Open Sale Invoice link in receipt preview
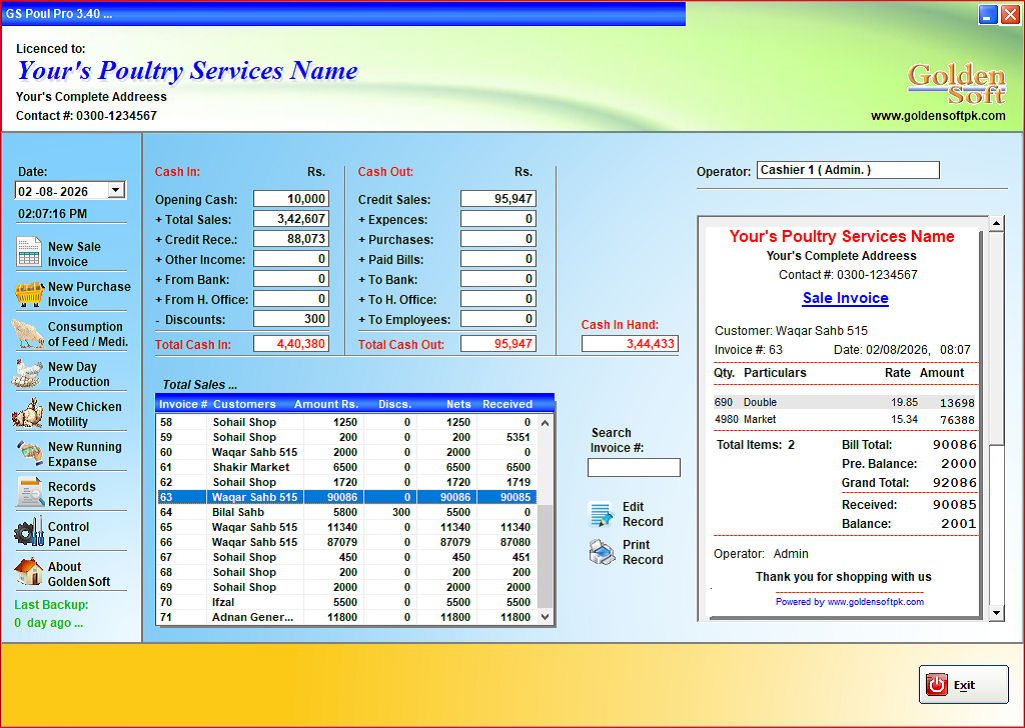The image size is (1025, 728). pos(845,298)
